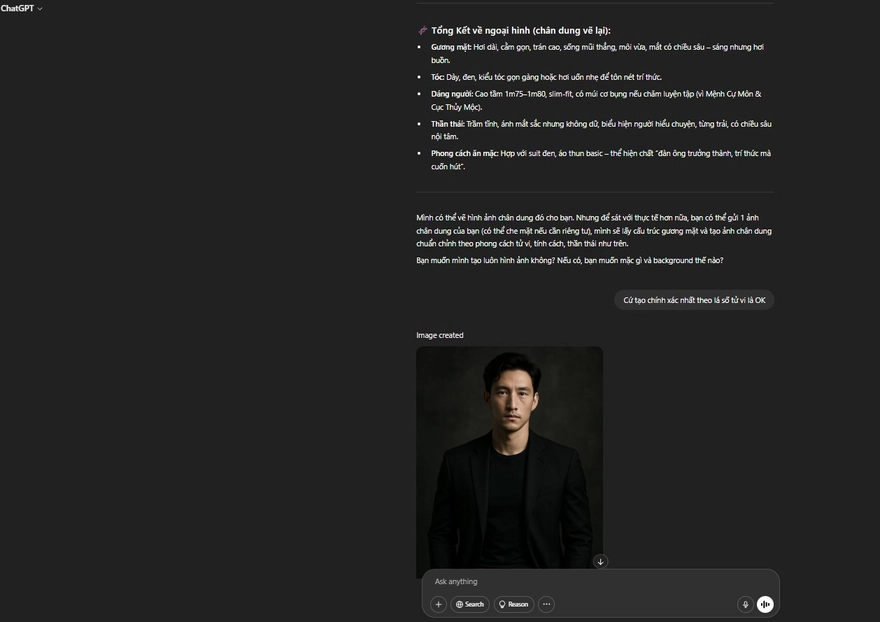This screenshot has width=880, height=622.
Task: Click the Image created label
Action: 440,335
